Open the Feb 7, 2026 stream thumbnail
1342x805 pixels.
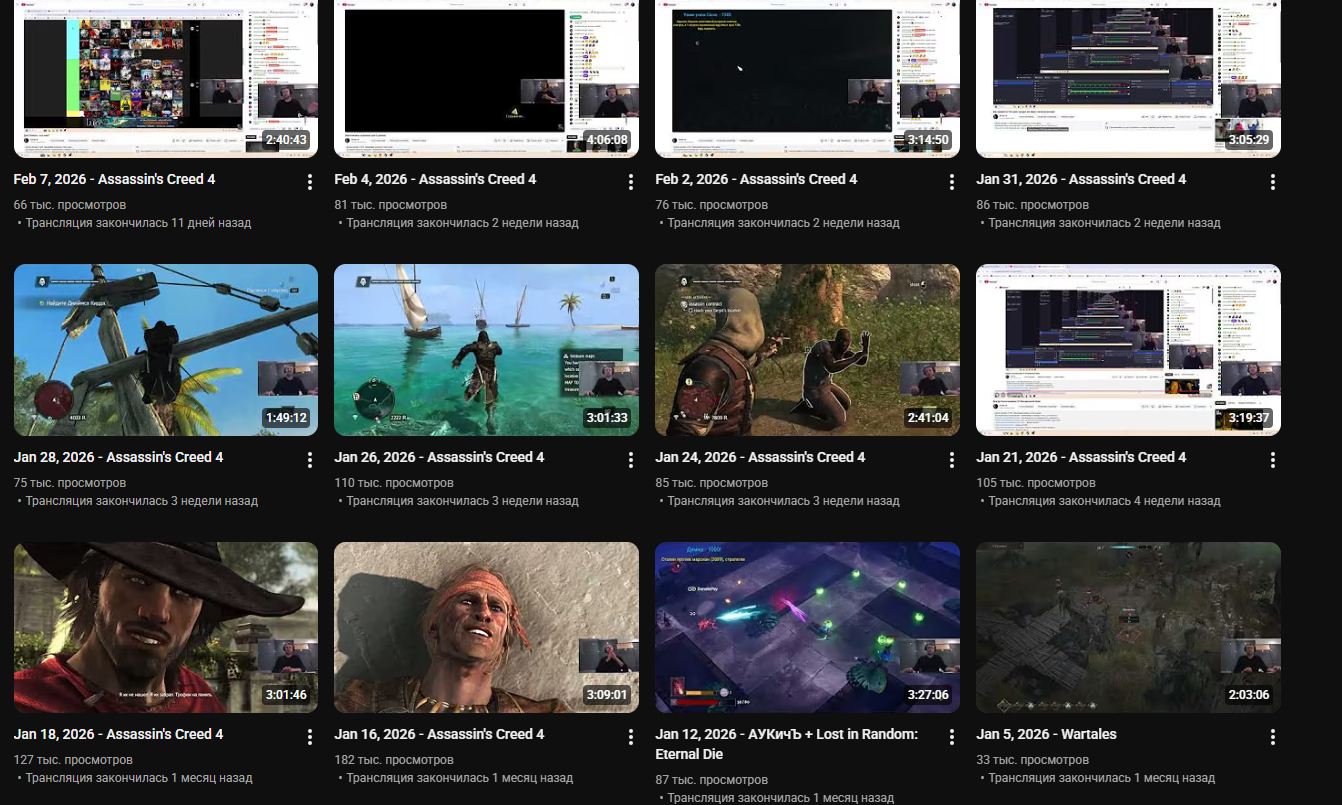point(166,78)
